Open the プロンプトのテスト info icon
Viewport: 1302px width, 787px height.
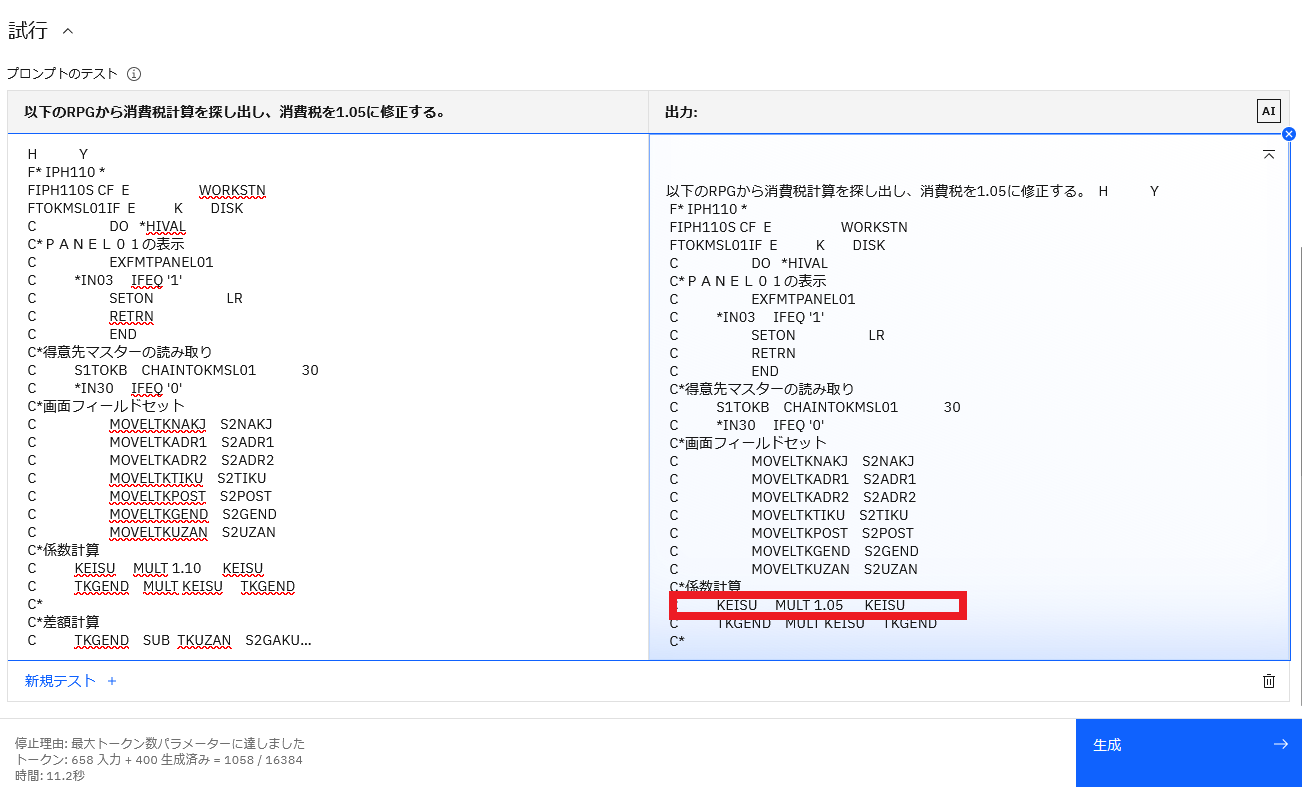click(x=134, y=74)
